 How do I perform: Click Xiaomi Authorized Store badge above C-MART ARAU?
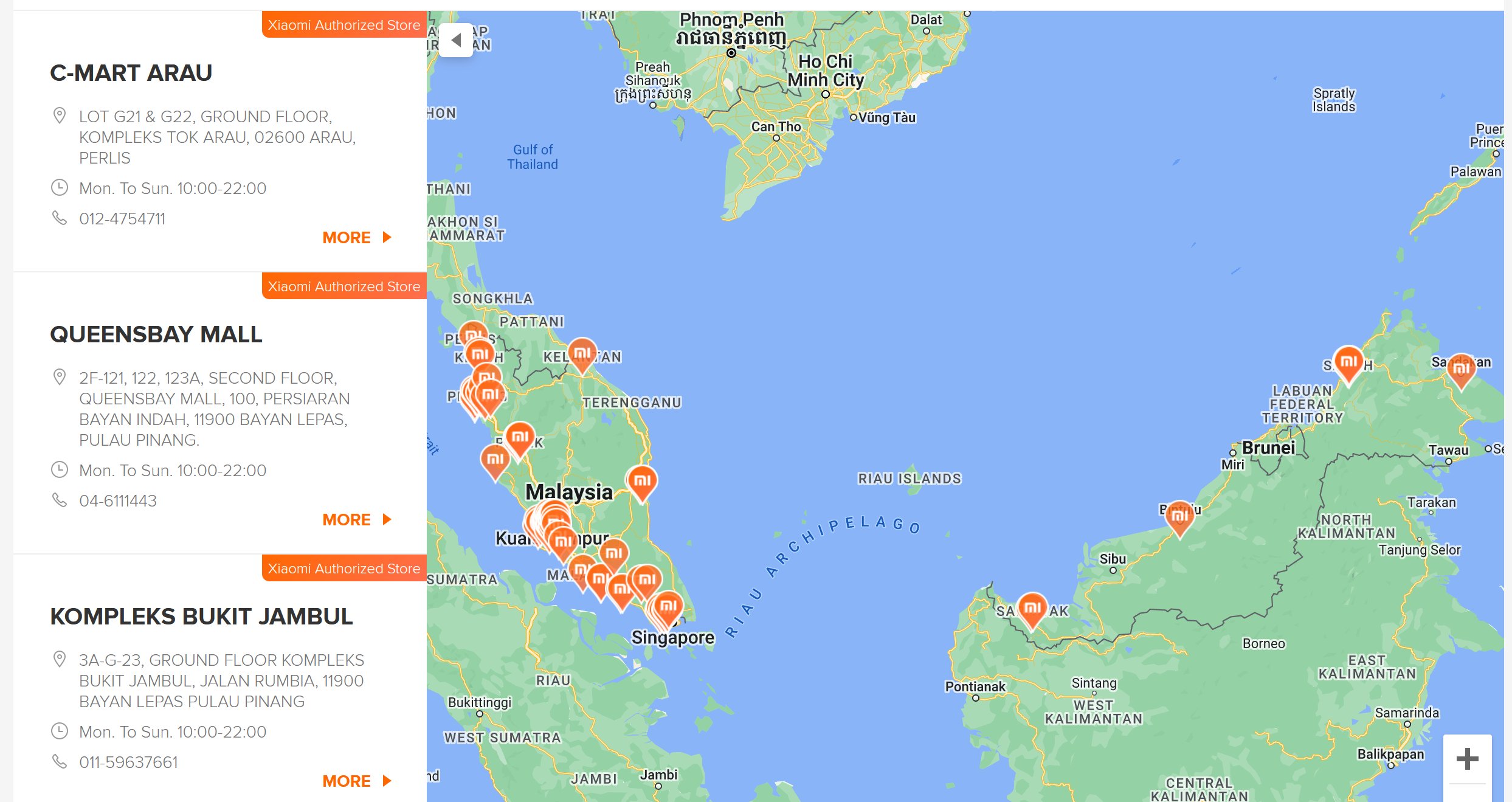pos(344,25)
